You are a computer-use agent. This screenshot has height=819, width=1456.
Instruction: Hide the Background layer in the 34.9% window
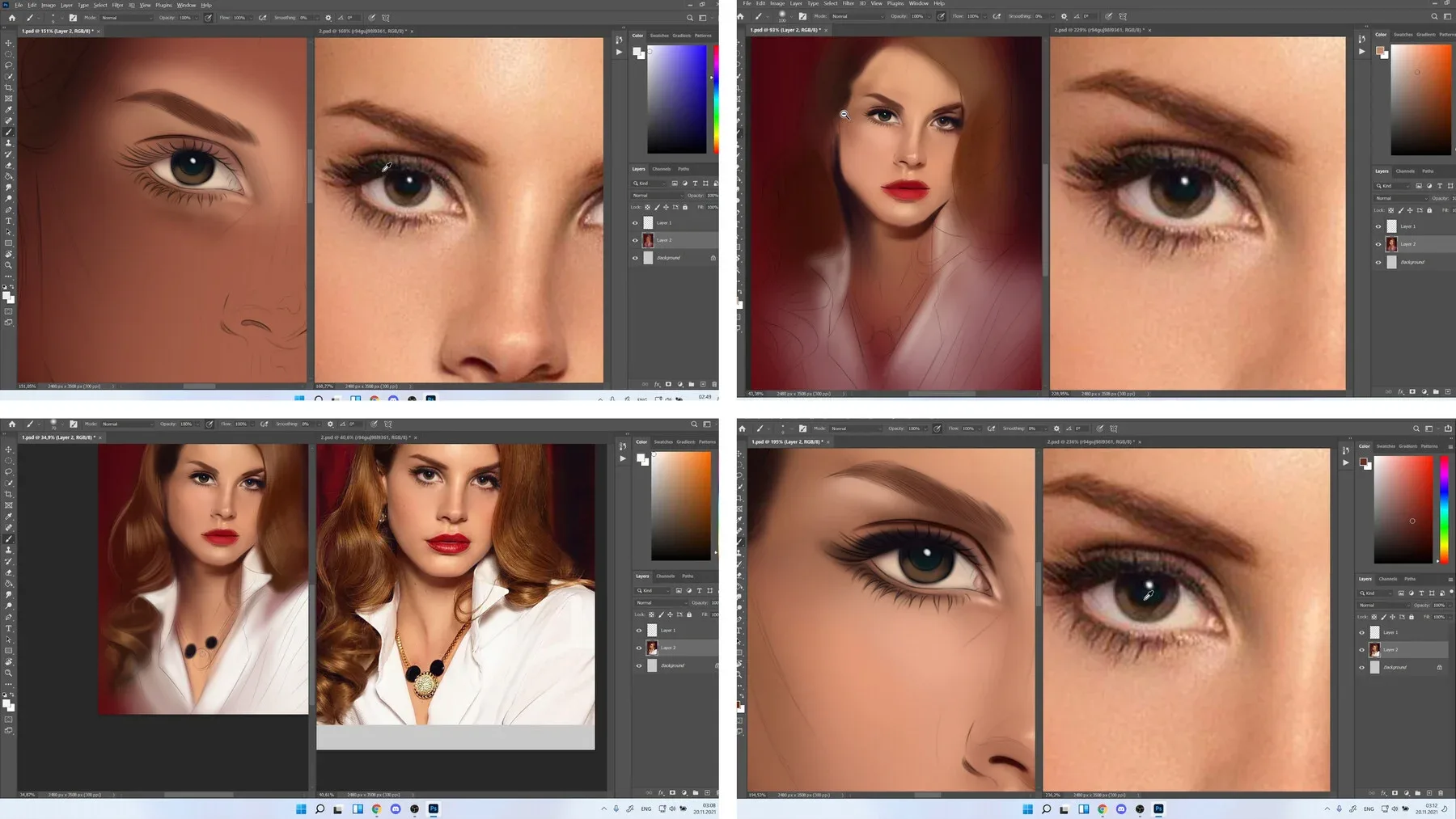click(x=639, y=665)
